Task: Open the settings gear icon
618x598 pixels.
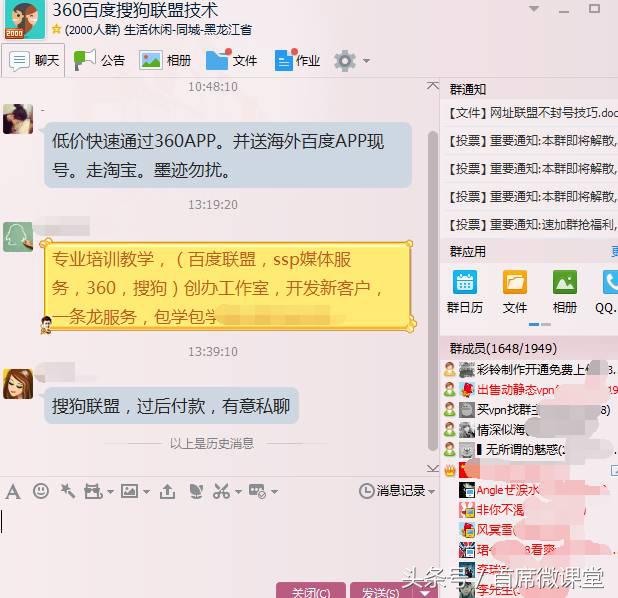Action: (345, 61)
